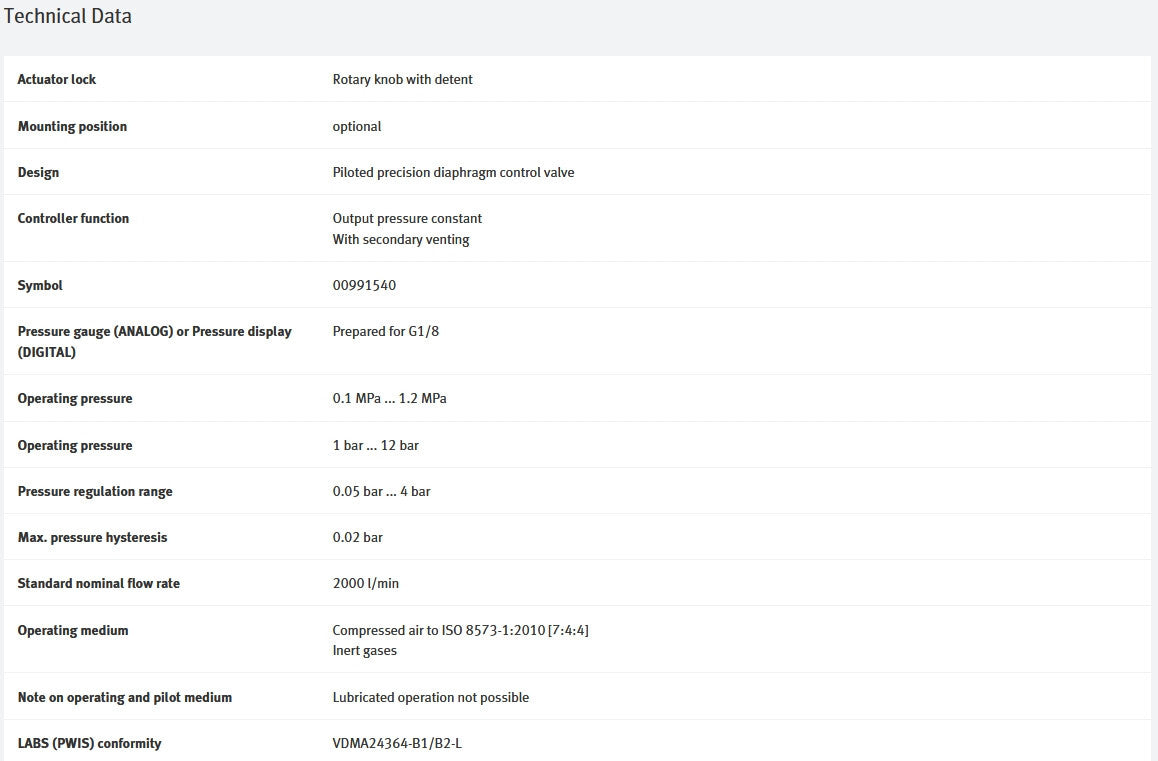Click the 'Design' row label
1158x761 pixels.
(38, 172)
